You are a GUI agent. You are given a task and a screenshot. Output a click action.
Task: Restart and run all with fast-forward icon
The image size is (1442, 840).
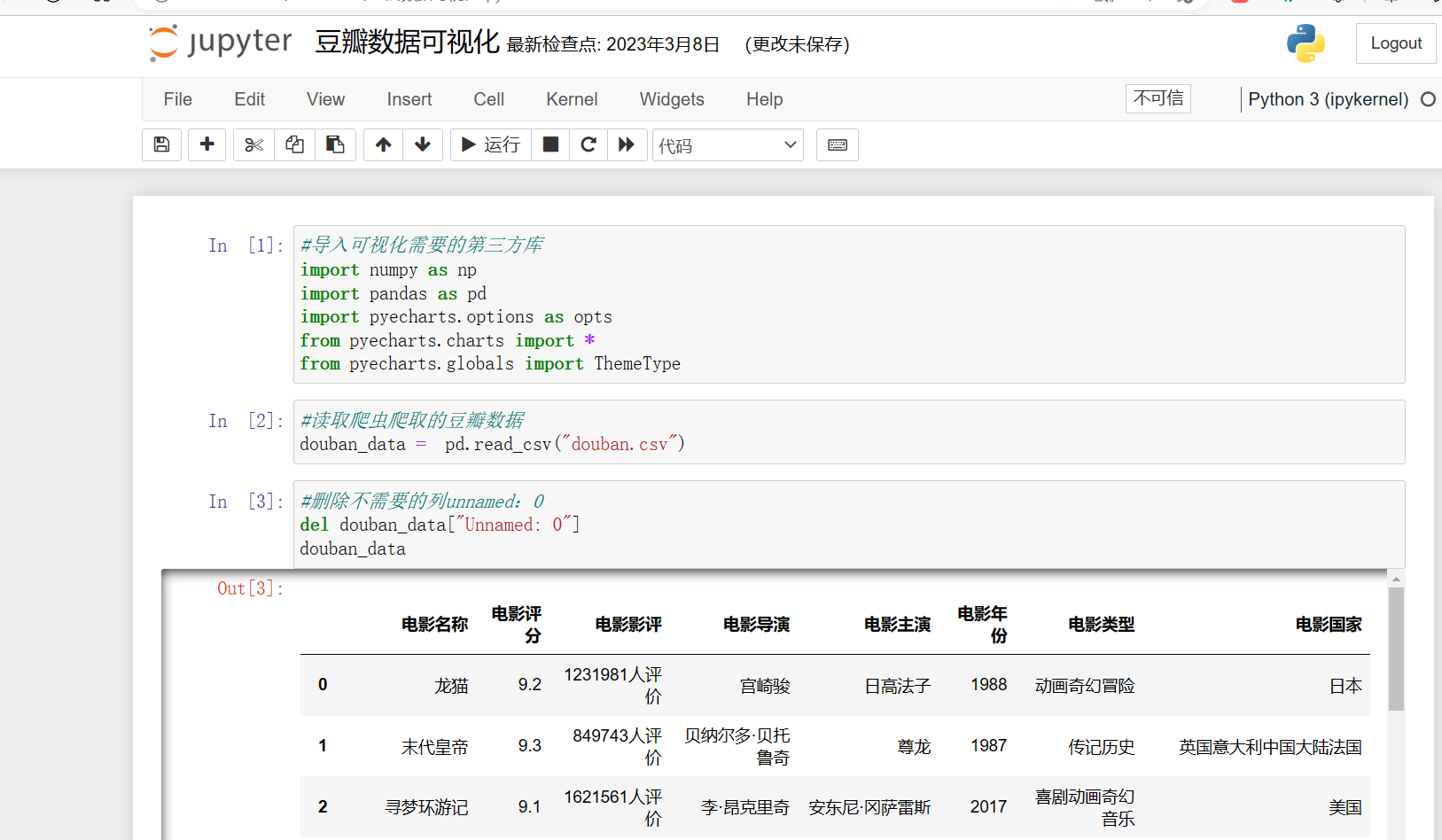click(627, 144)
